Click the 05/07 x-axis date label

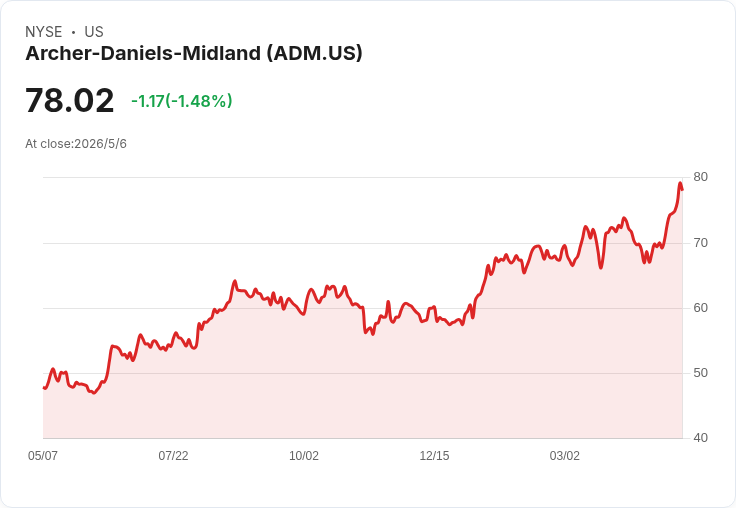(x=43, y=455)
